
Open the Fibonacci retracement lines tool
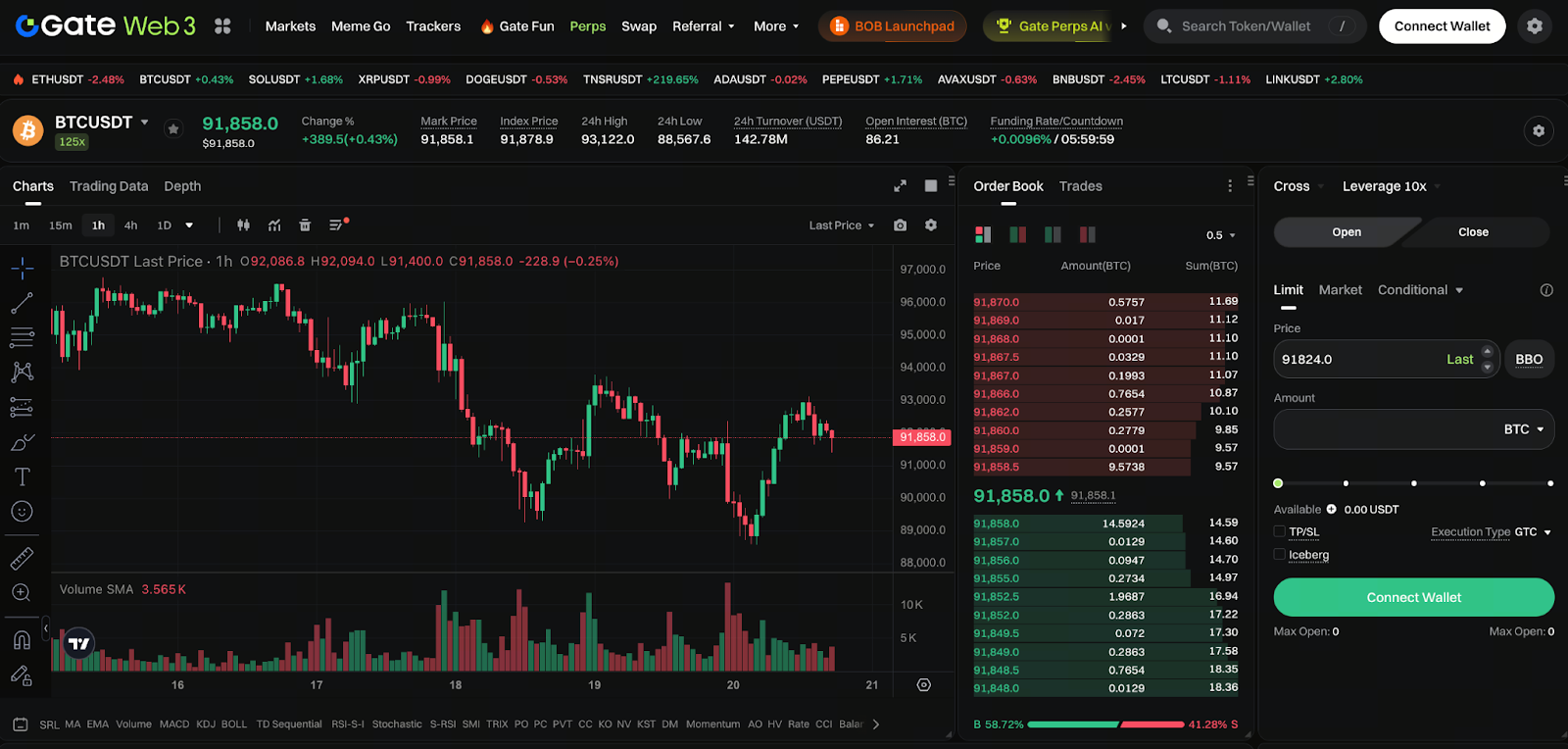click(22, 337)
